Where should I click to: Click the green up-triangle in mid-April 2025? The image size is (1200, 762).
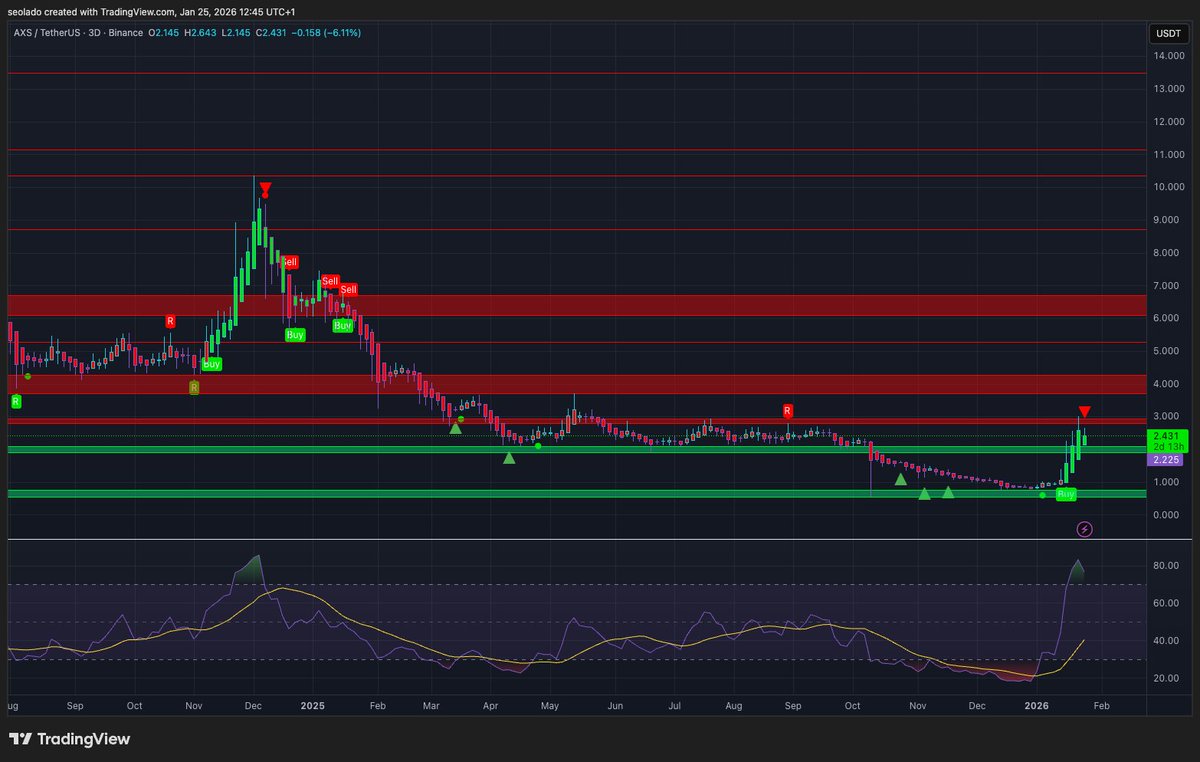click(509, 458)
